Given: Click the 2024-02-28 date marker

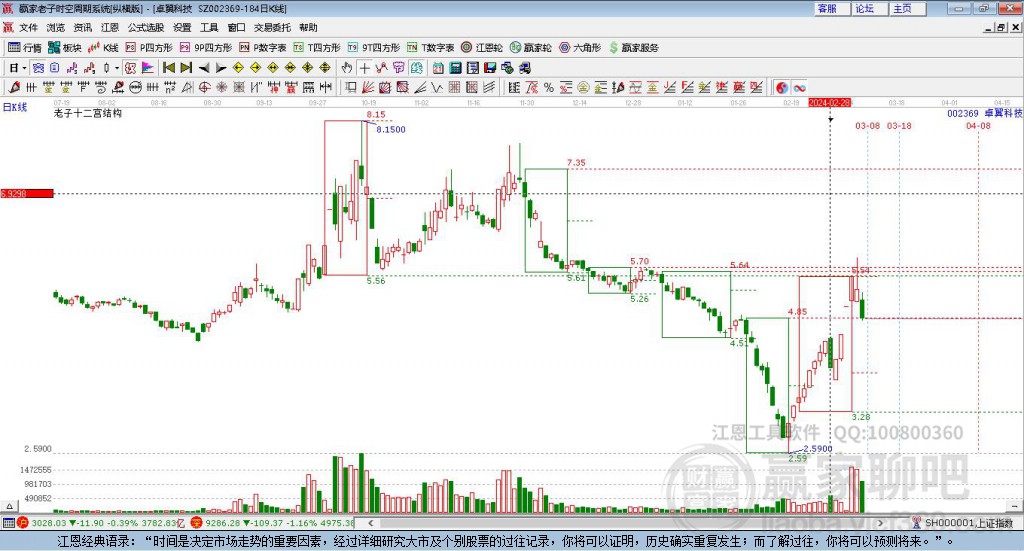Looking at the screenshot, I should [829, 102].
